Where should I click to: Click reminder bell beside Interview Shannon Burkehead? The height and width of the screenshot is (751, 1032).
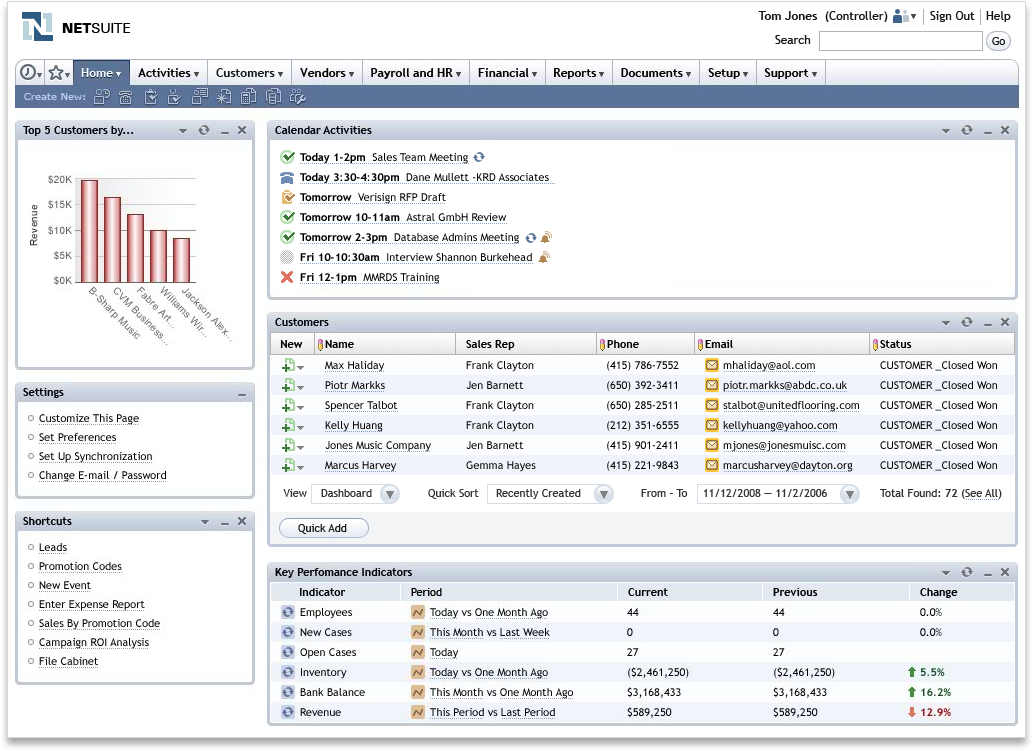[544, 257]
